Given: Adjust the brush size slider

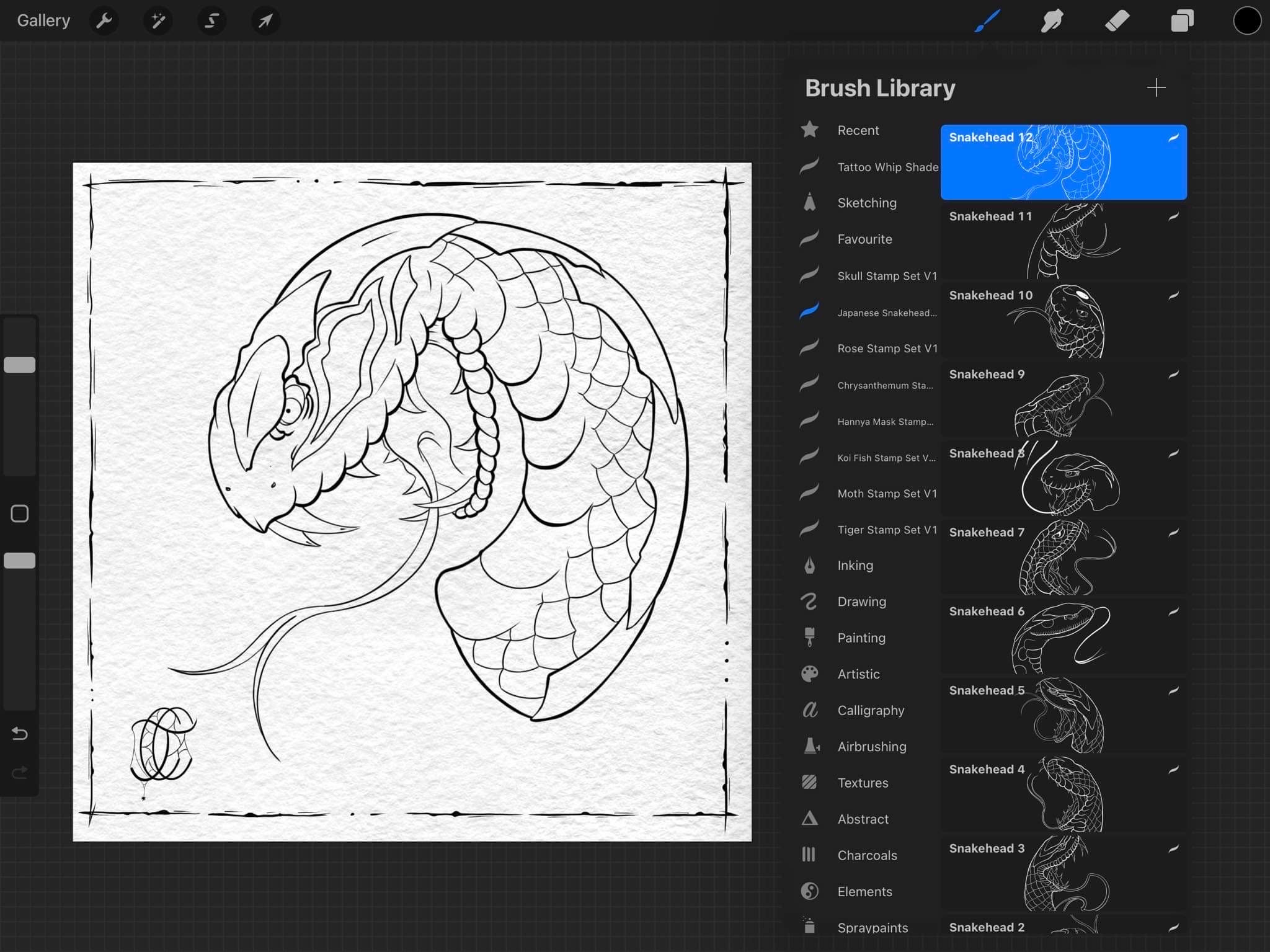Looking at the screenshot, I should (x=19, y=364).
